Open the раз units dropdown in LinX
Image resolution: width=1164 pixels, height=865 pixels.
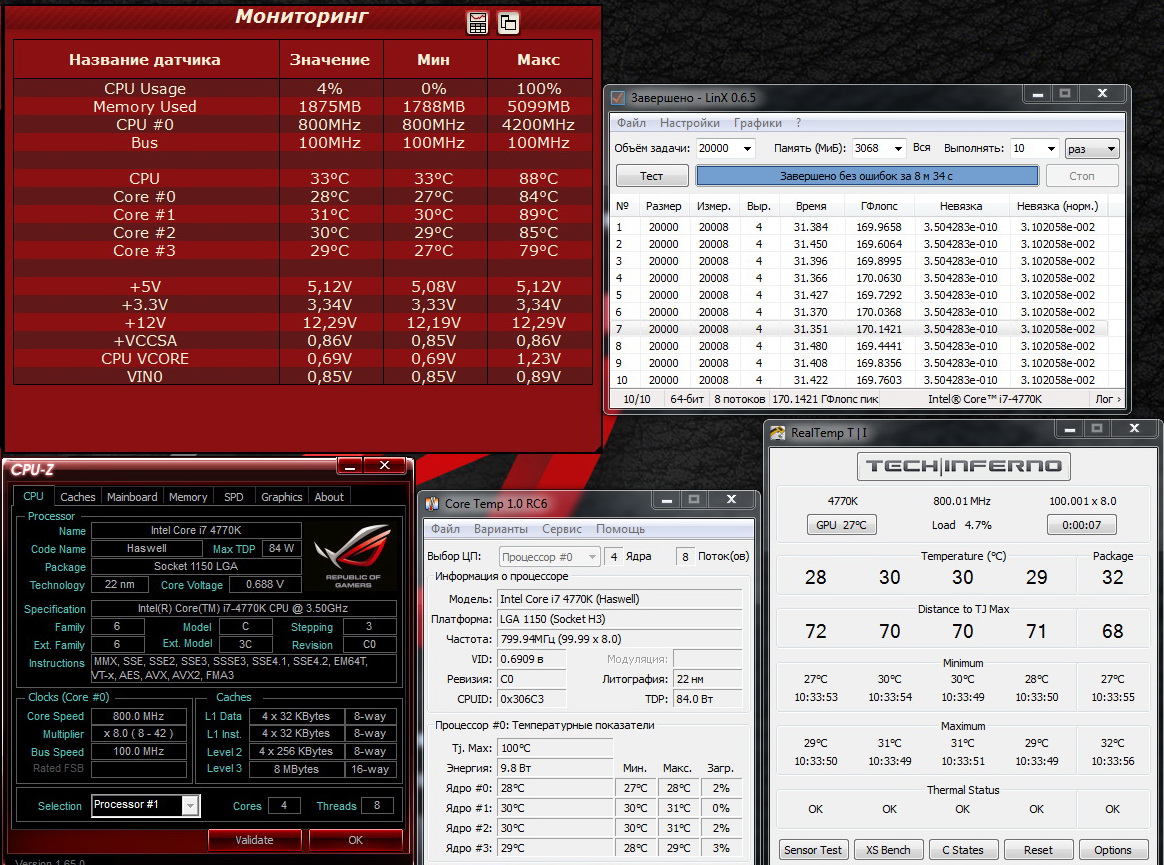(1092, 148)
